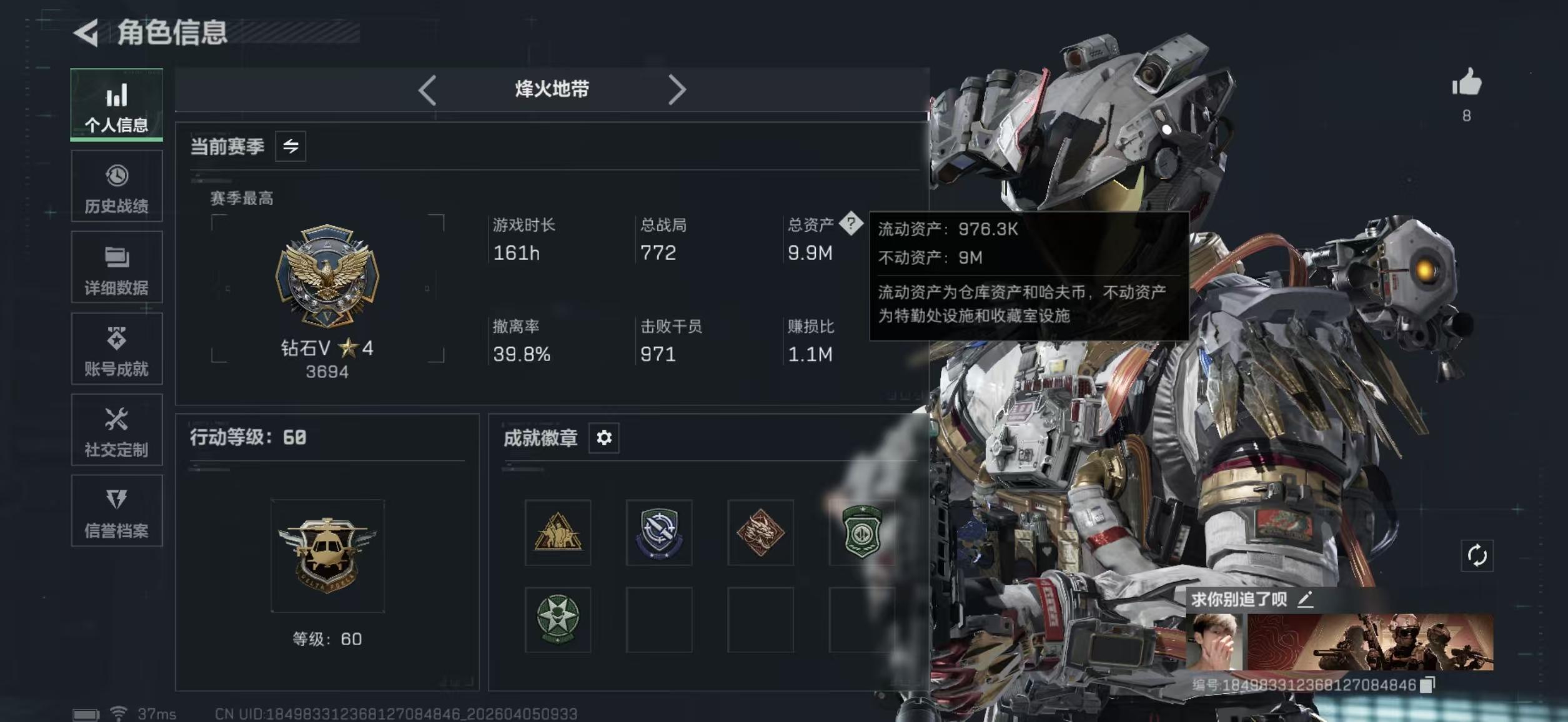Go back using the arrow beside 角色信息

pyautogui.click(x=87, y=33)
